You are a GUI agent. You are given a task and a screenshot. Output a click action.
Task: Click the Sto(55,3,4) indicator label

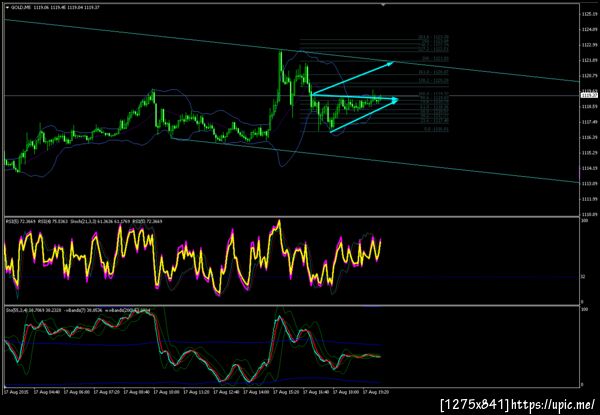click(15, 311)
